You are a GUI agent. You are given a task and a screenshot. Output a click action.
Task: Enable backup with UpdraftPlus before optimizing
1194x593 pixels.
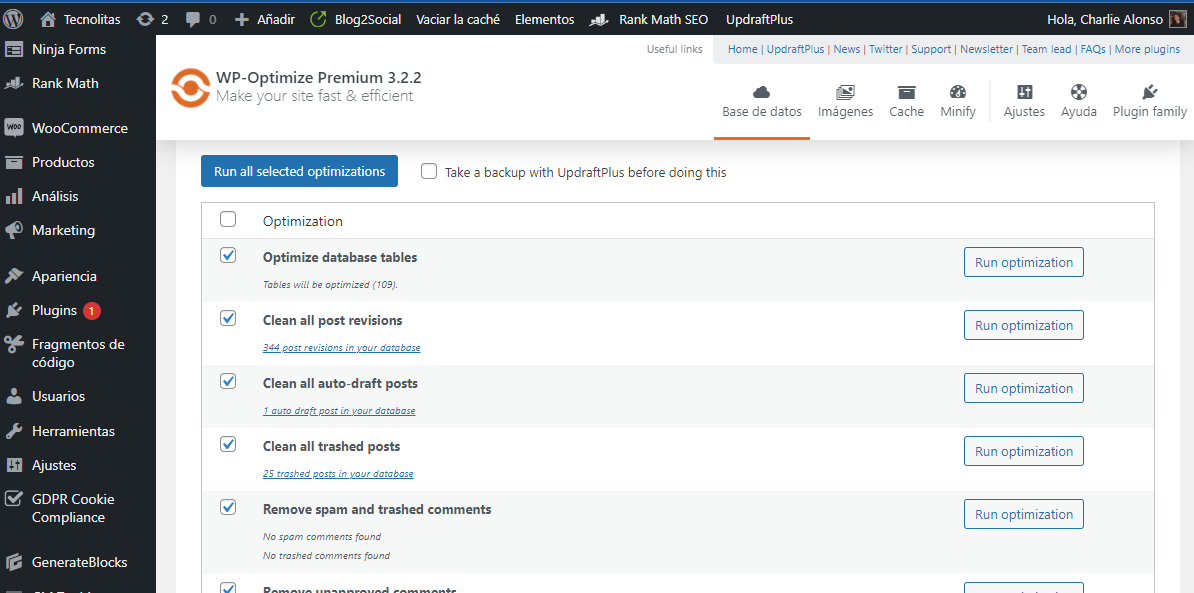coord(429,171)
